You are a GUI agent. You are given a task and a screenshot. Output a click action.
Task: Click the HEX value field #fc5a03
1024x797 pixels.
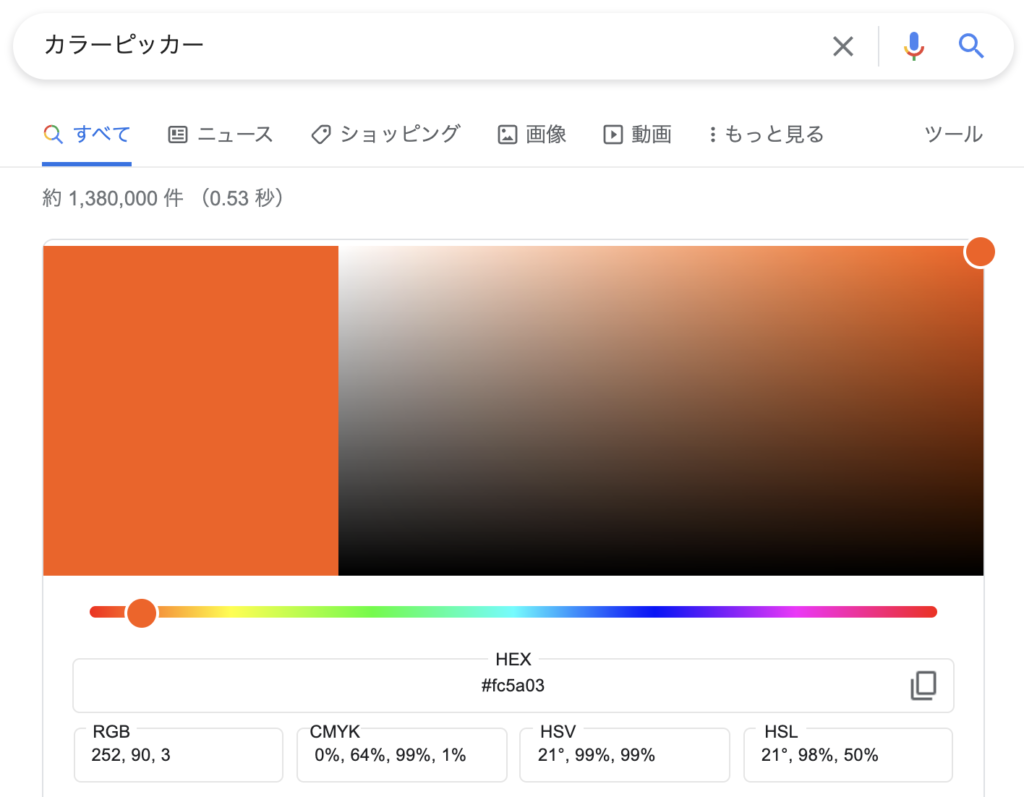512,686
